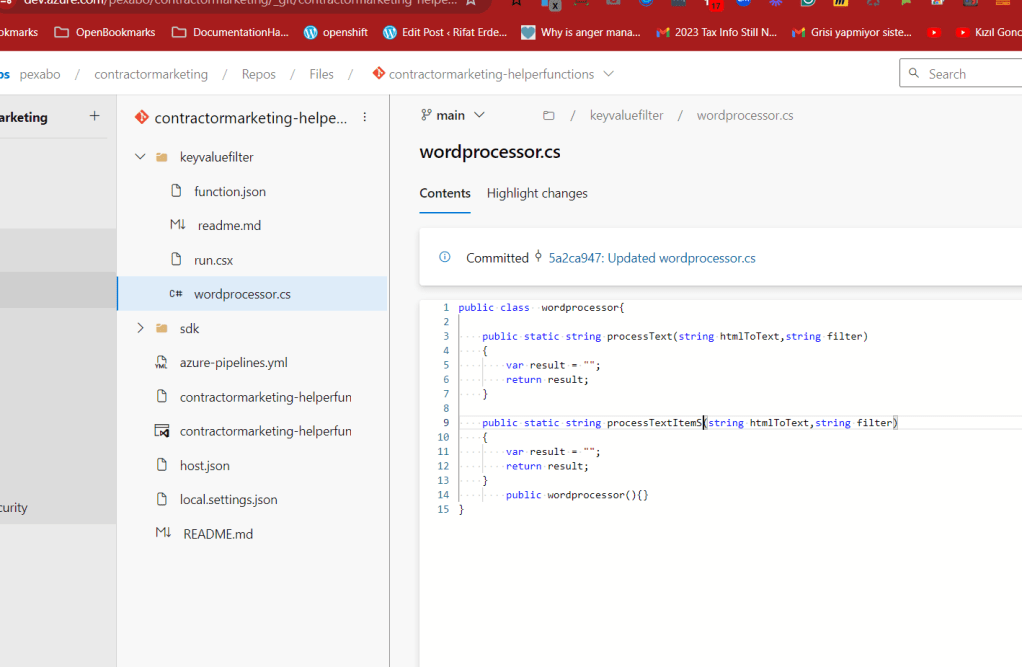Open the repository selector dropdown chevron
This screenshot has width=1022, height=667.
coord(608,74)
